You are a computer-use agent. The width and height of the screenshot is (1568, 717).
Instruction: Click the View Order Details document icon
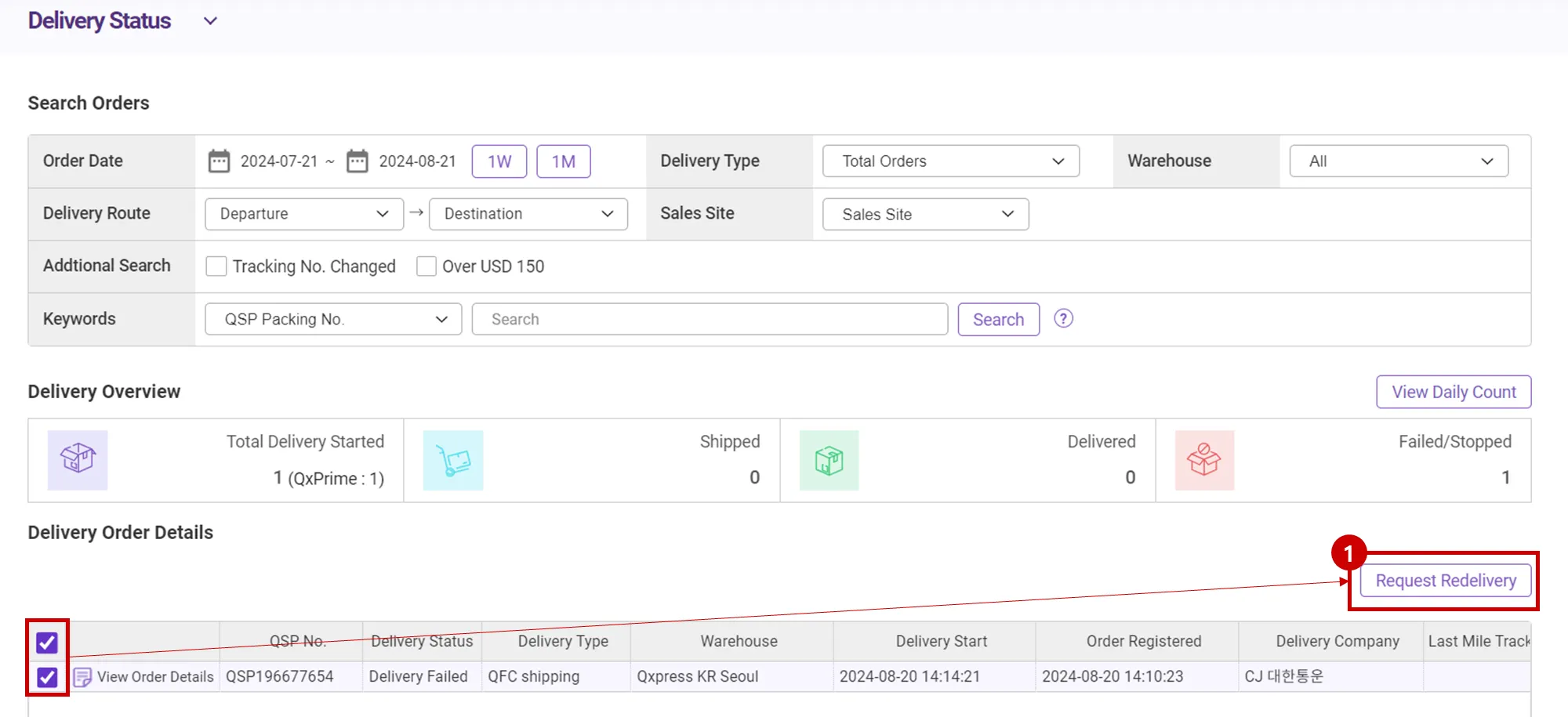[x=82, y=677]
